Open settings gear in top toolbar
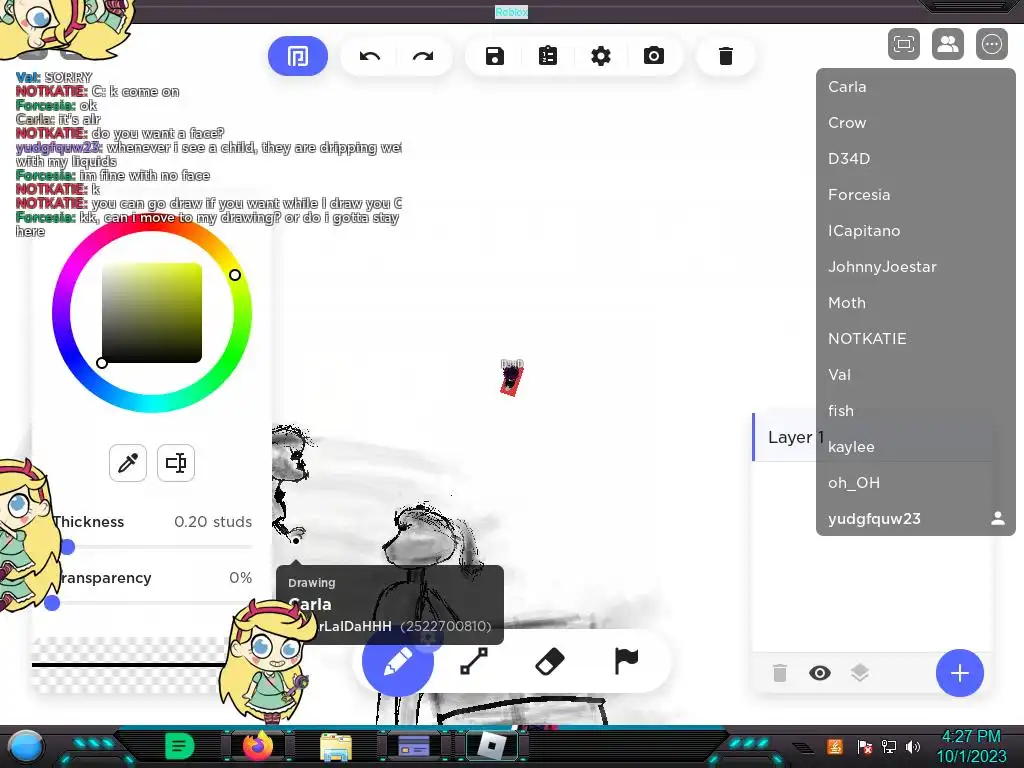Image resolution: width=1024 pixels, height=768 pixels. (600, 56)
